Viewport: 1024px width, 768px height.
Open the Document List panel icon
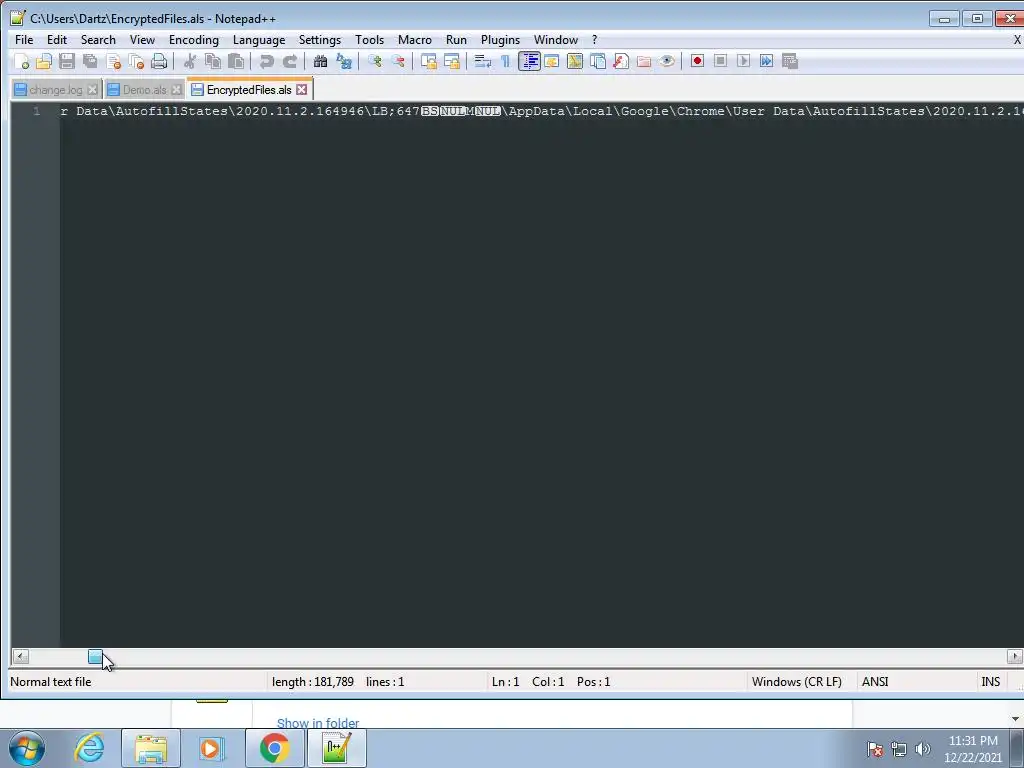(598, 61)
